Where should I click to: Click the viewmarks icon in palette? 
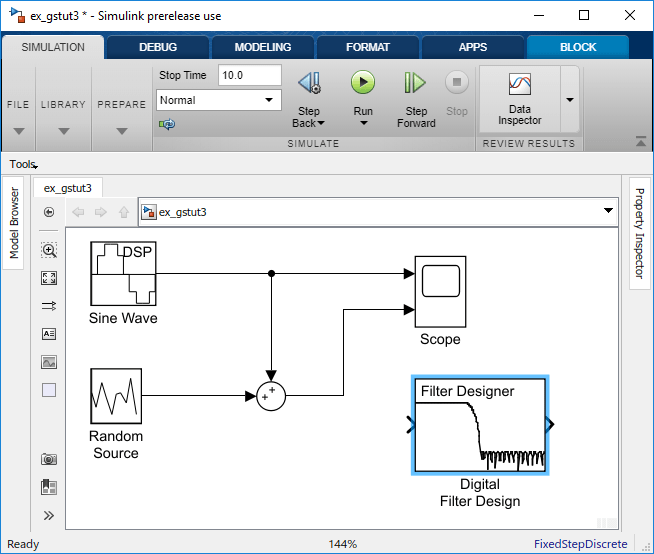(49, 487)
